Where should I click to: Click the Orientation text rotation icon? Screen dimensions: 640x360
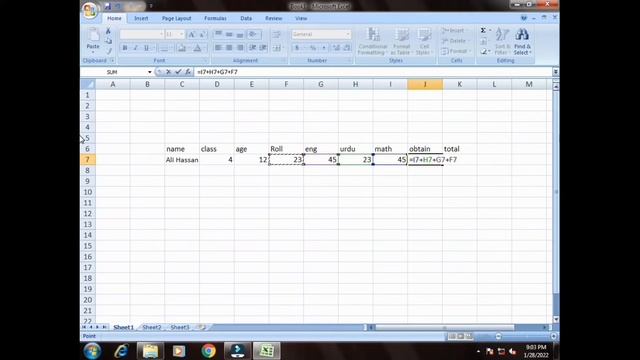click(254, 34)
